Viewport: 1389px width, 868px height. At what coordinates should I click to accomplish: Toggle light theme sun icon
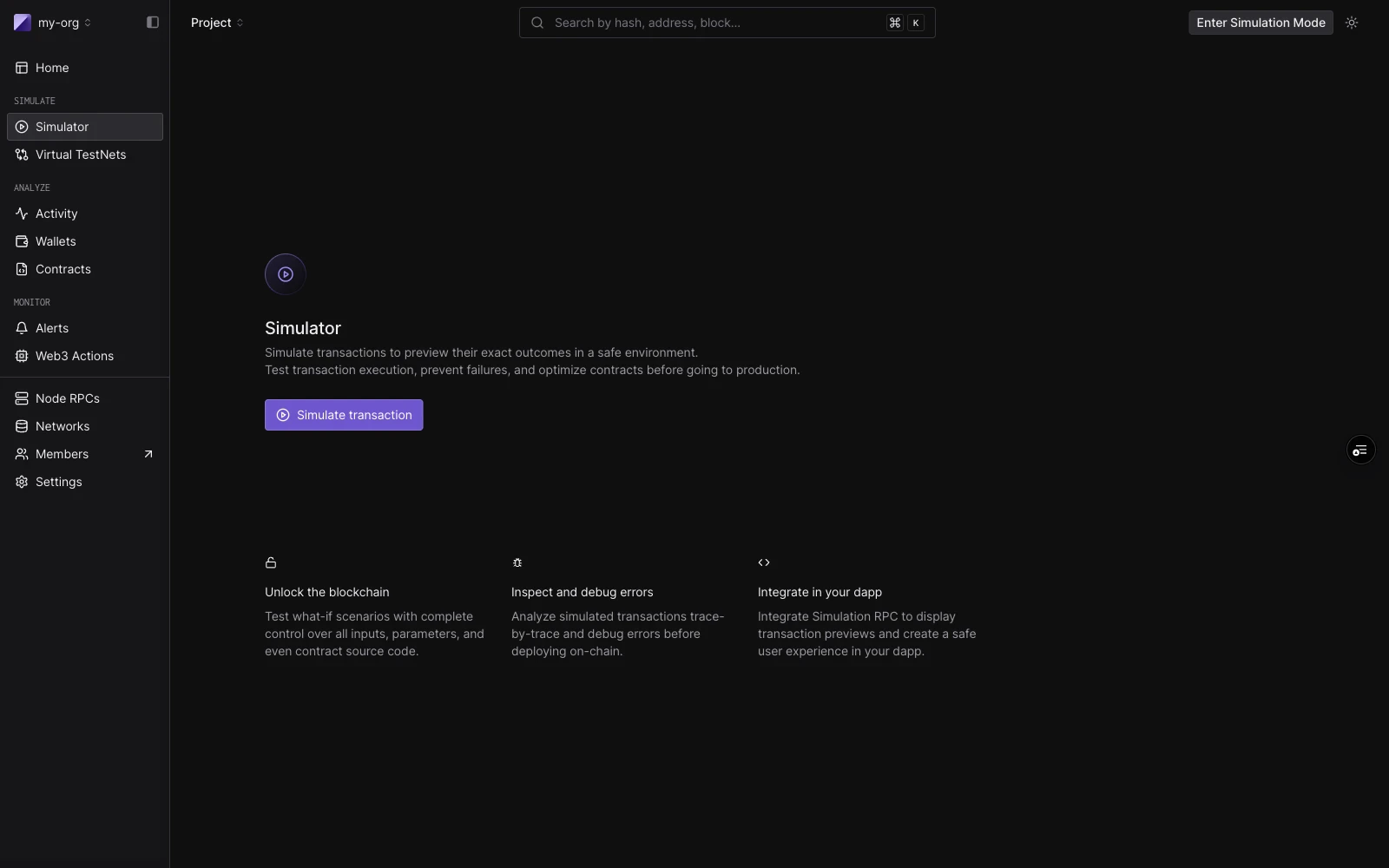(1352, 23)
